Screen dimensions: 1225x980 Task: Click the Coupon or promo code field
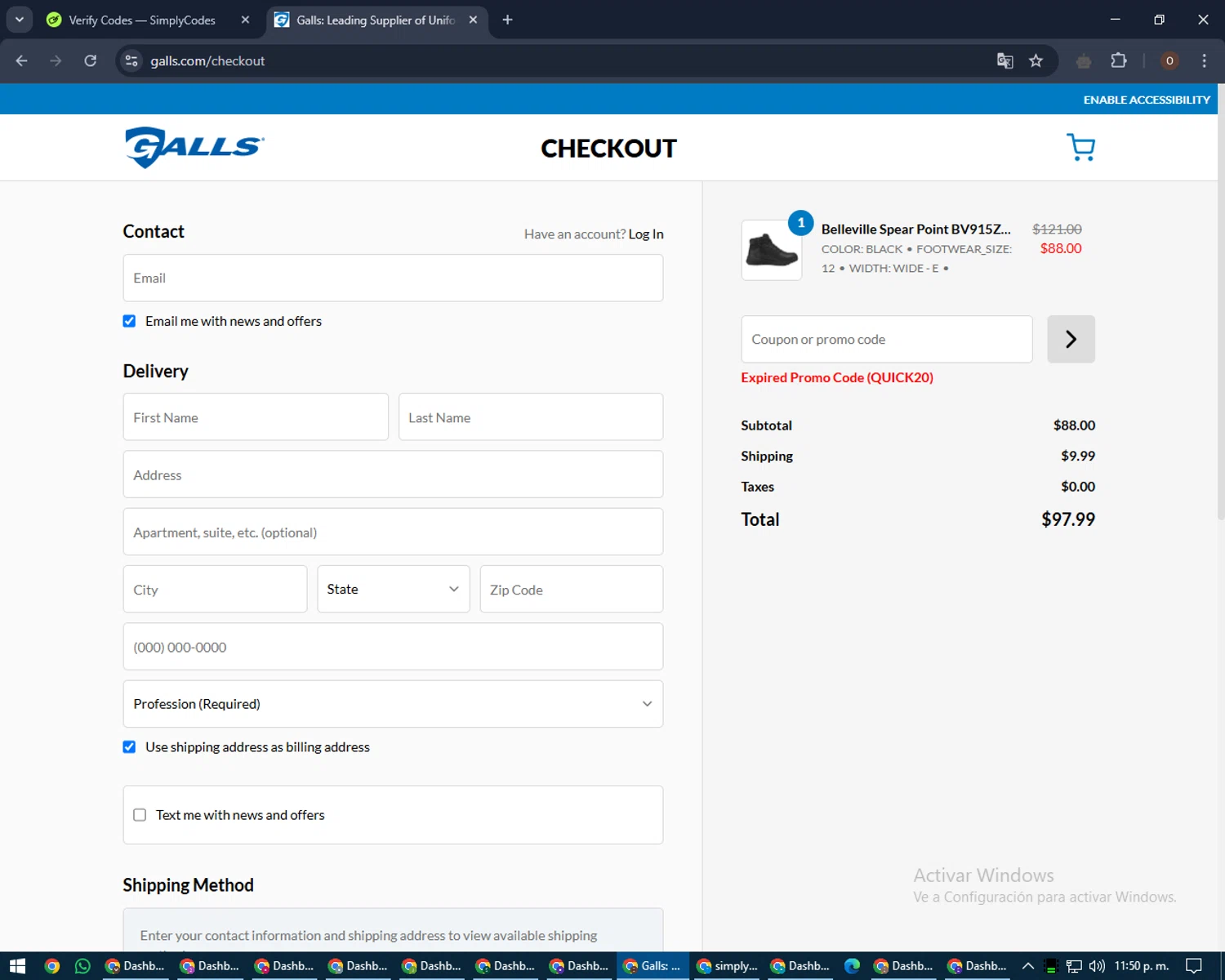coord(887,339)
